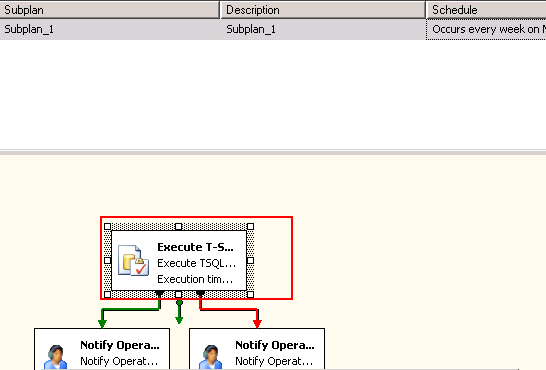Click the Schedule column header
The image size is (546, 370).
486,10
